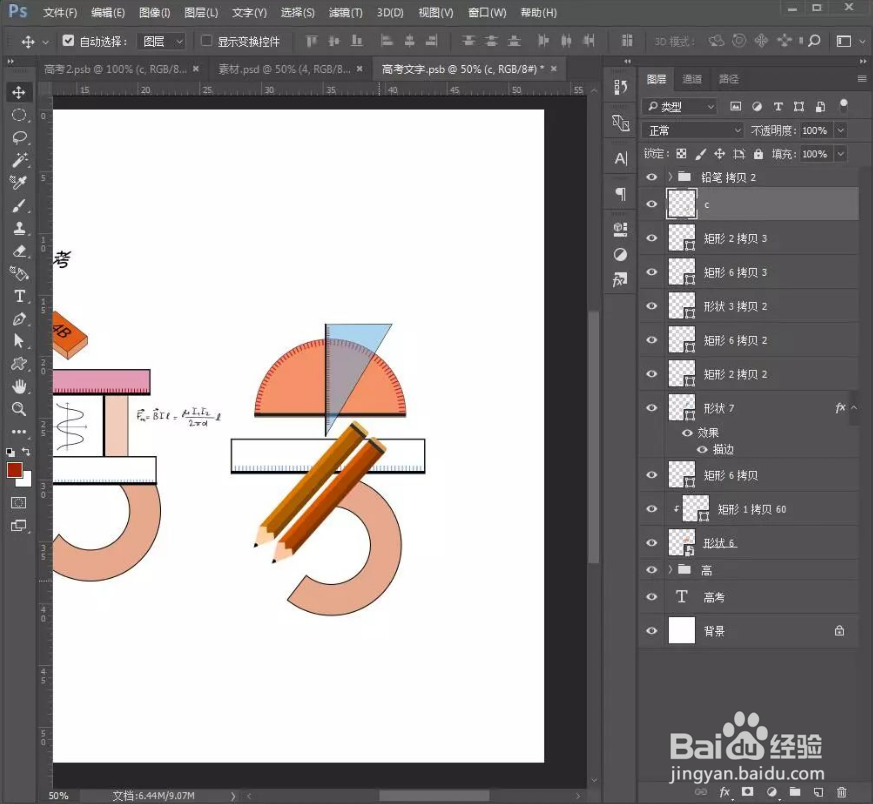
Task: Enable Show Transform Controls checkbox
Action: [206, 41]
